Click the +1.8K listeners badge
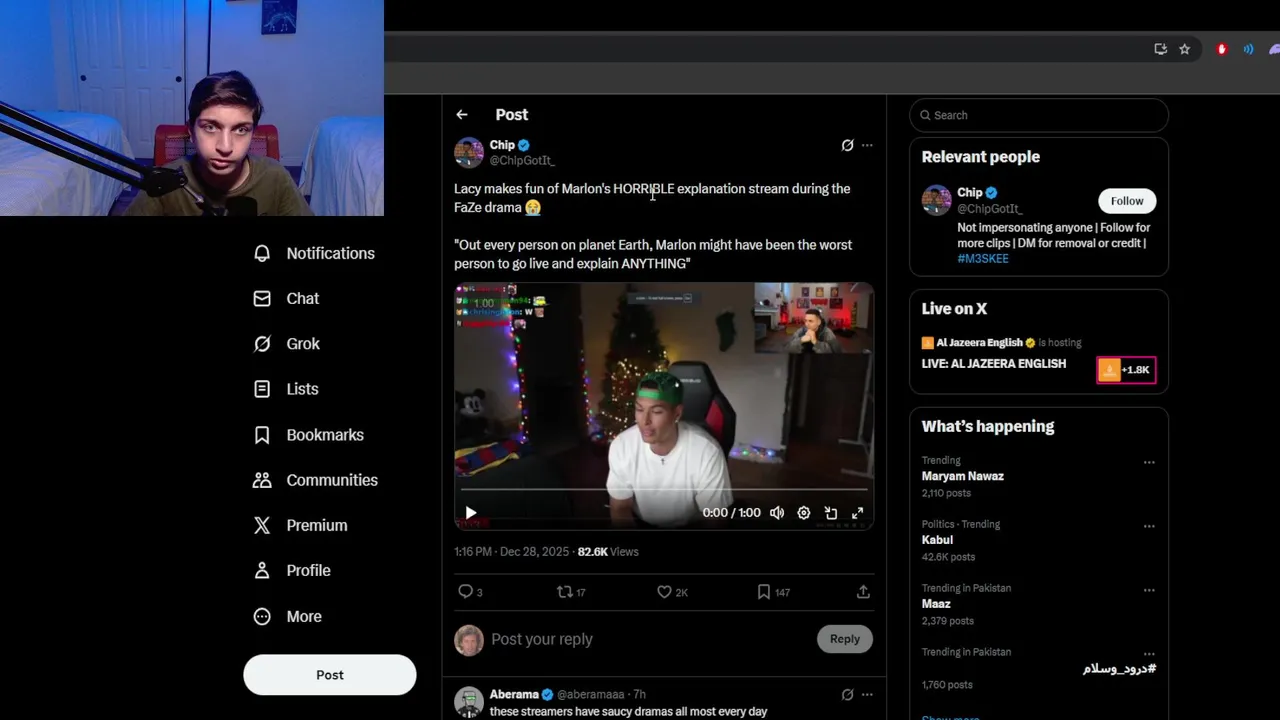Screen dimensions: 1280x720 click(1126, 370)
